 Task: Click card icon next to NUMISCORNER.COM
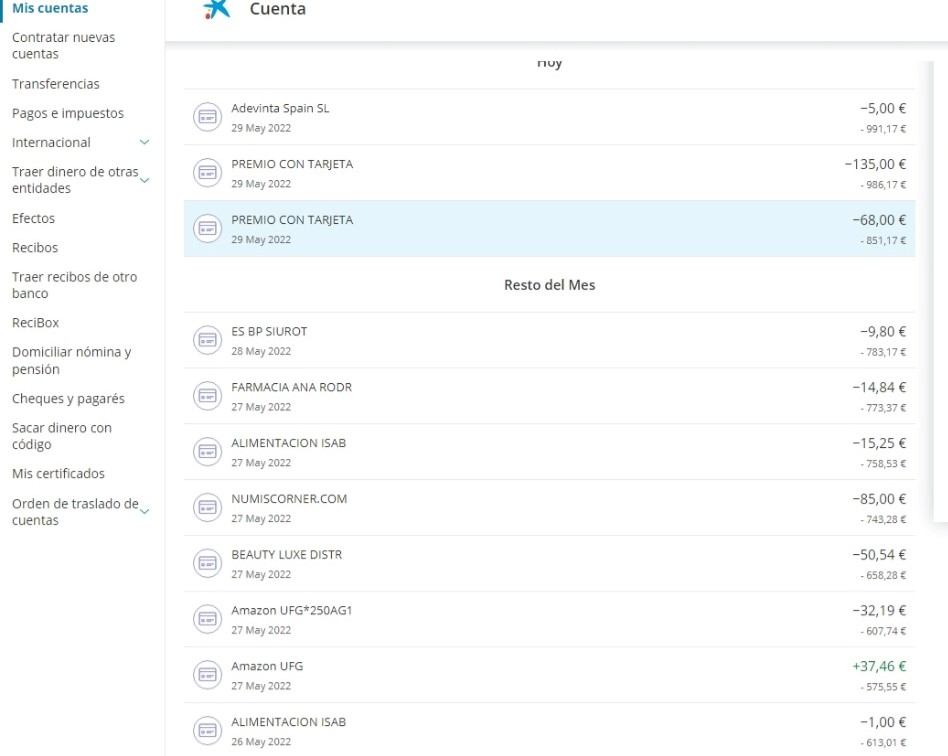[x=207, y=508]
